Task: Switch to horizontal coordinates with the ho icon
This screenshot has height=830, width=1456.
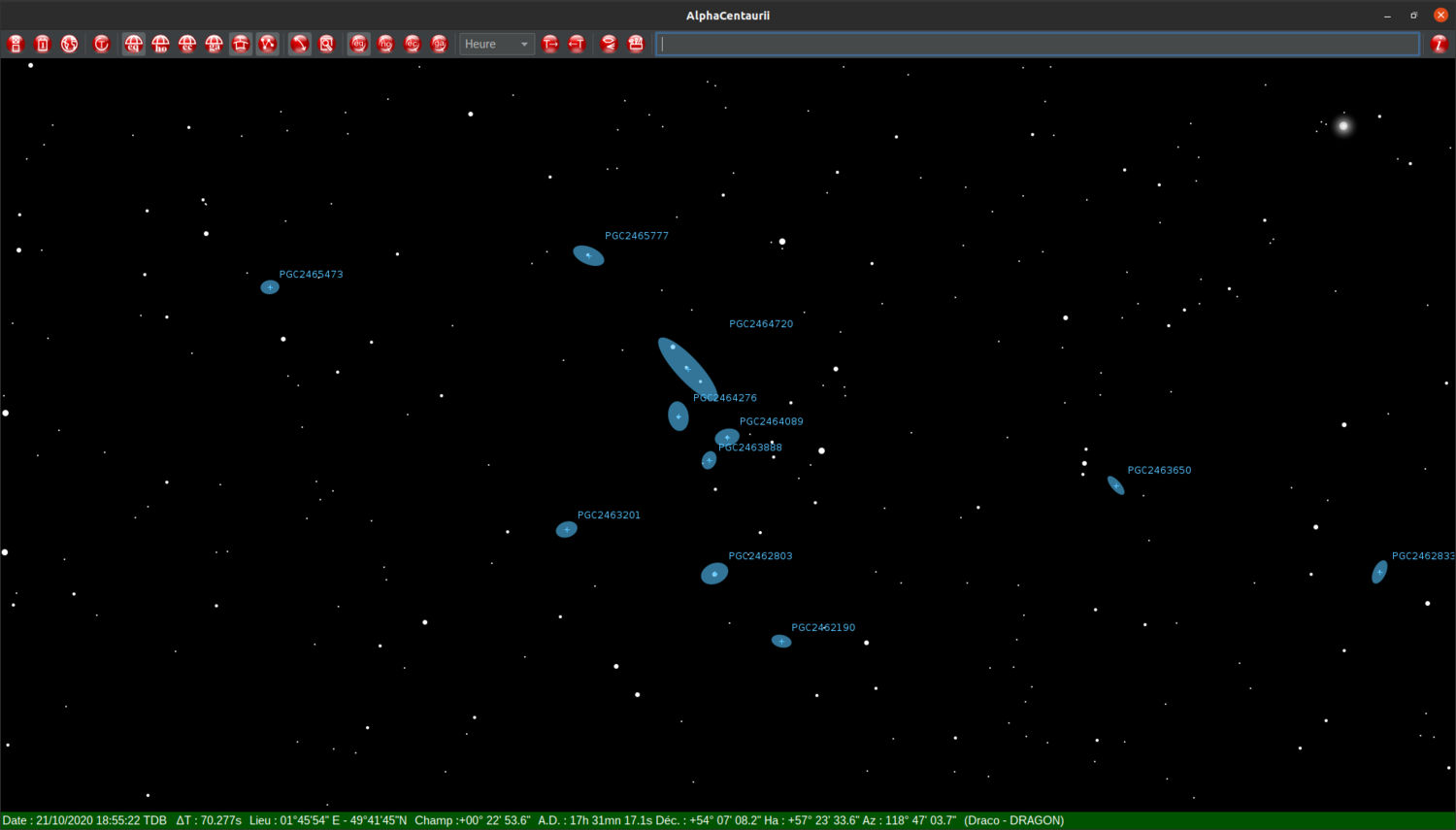Action: (x=385, y=44)
